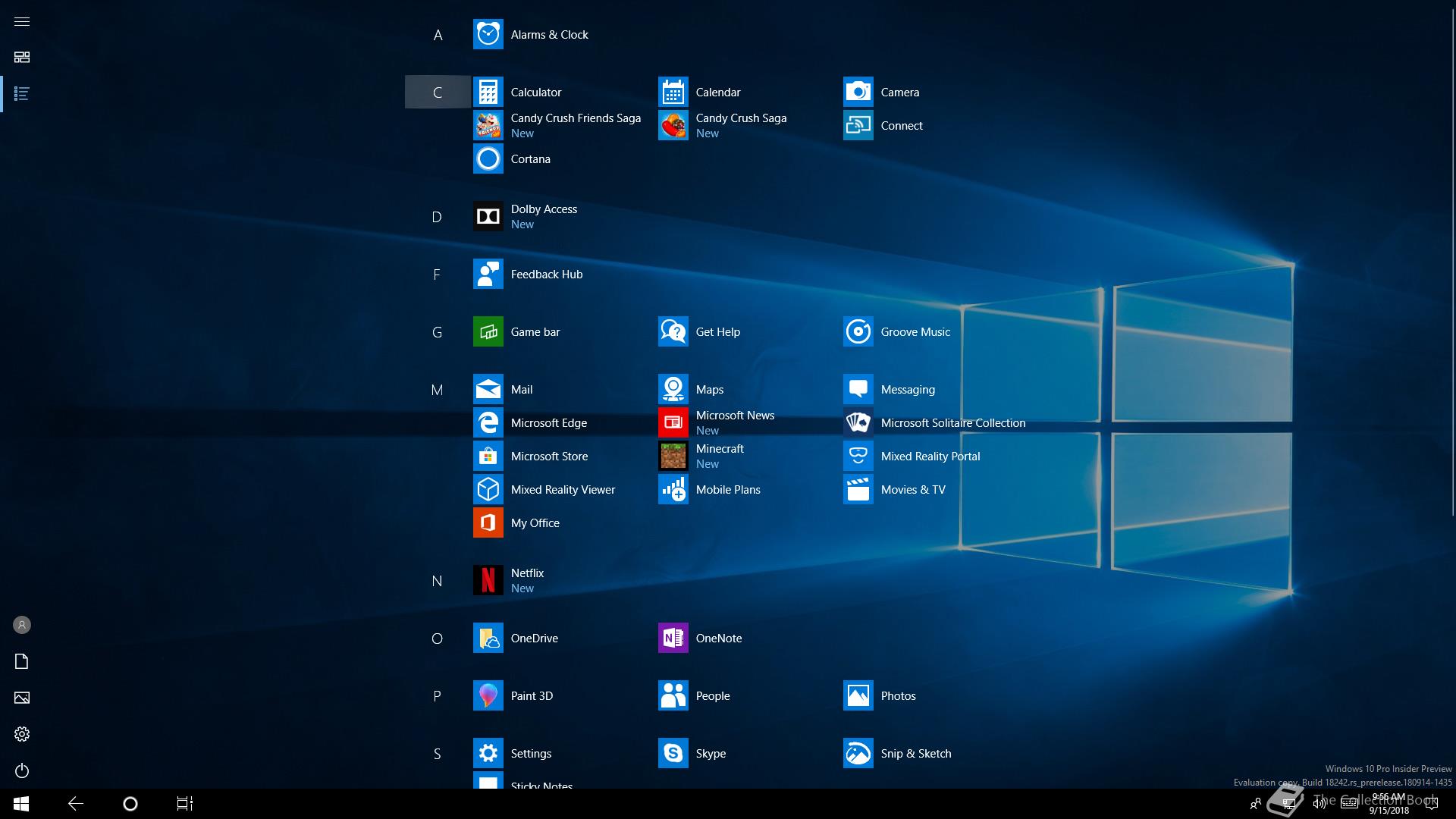Select the letter S section header
Screen dimensions: 1456x819
tap(438, 754)
